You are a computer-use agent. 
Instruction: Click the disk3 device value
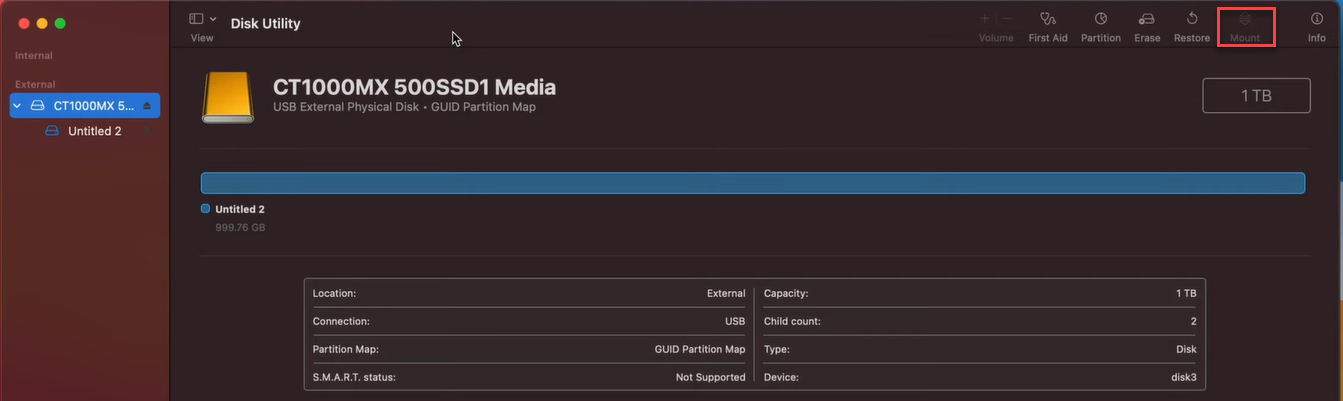1183,377
